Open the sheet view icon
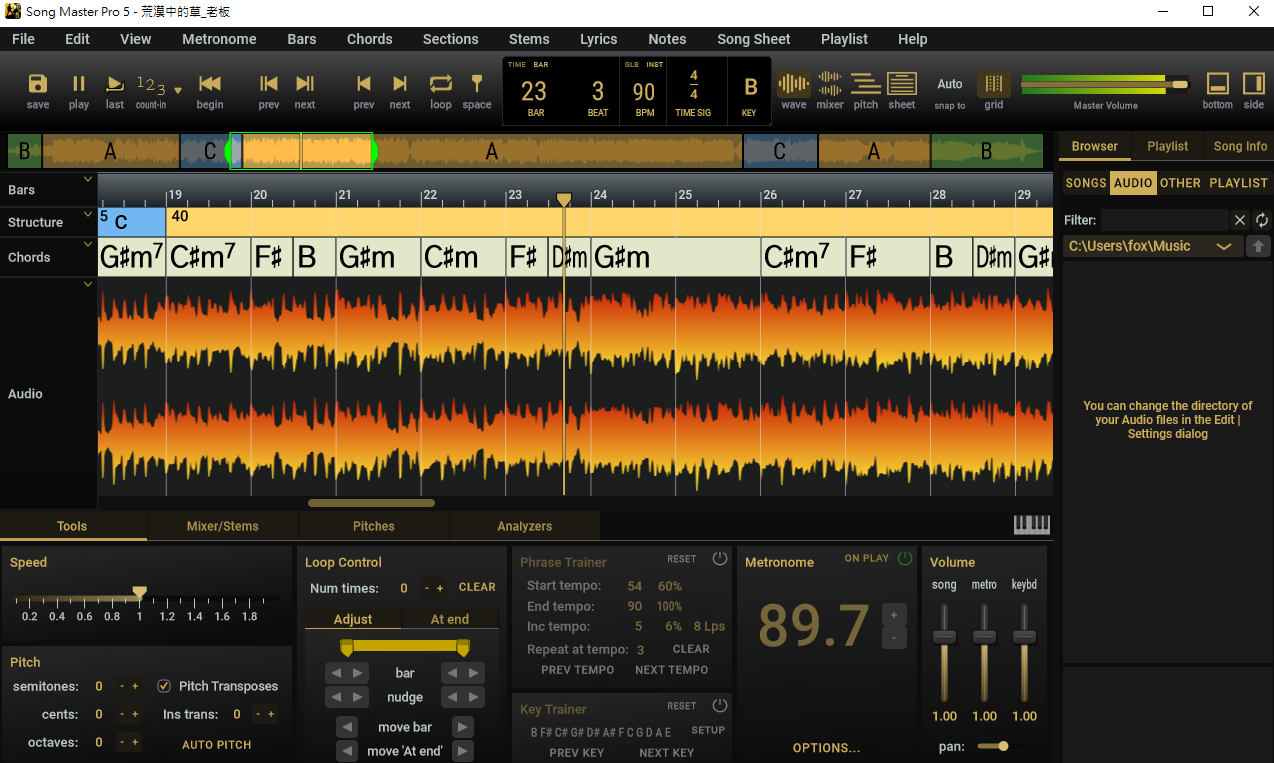This screenshot has width=1274, height=763. coord(902,84)
